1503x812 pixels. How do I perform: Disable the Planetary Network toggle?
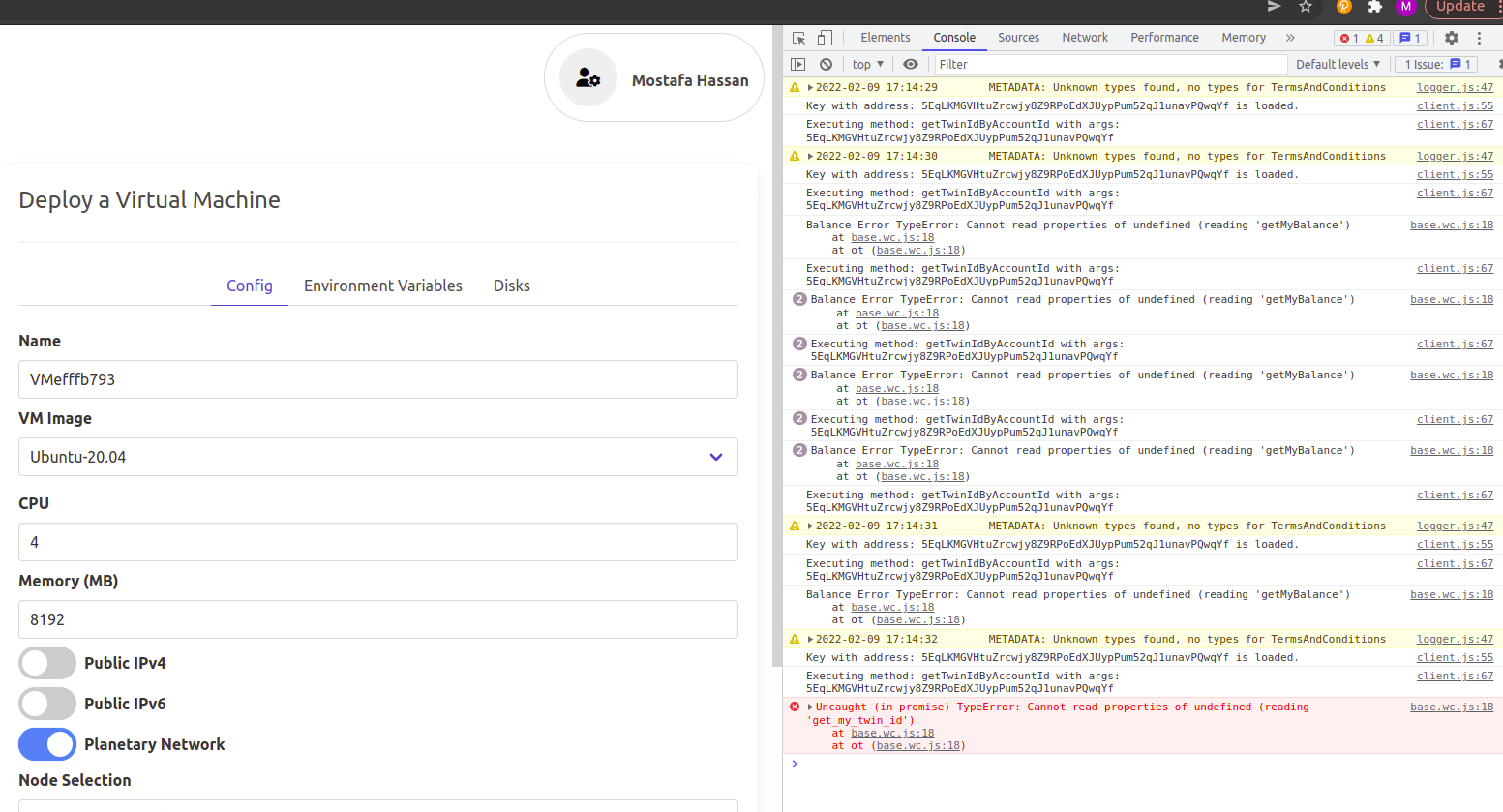coord(47,744)
